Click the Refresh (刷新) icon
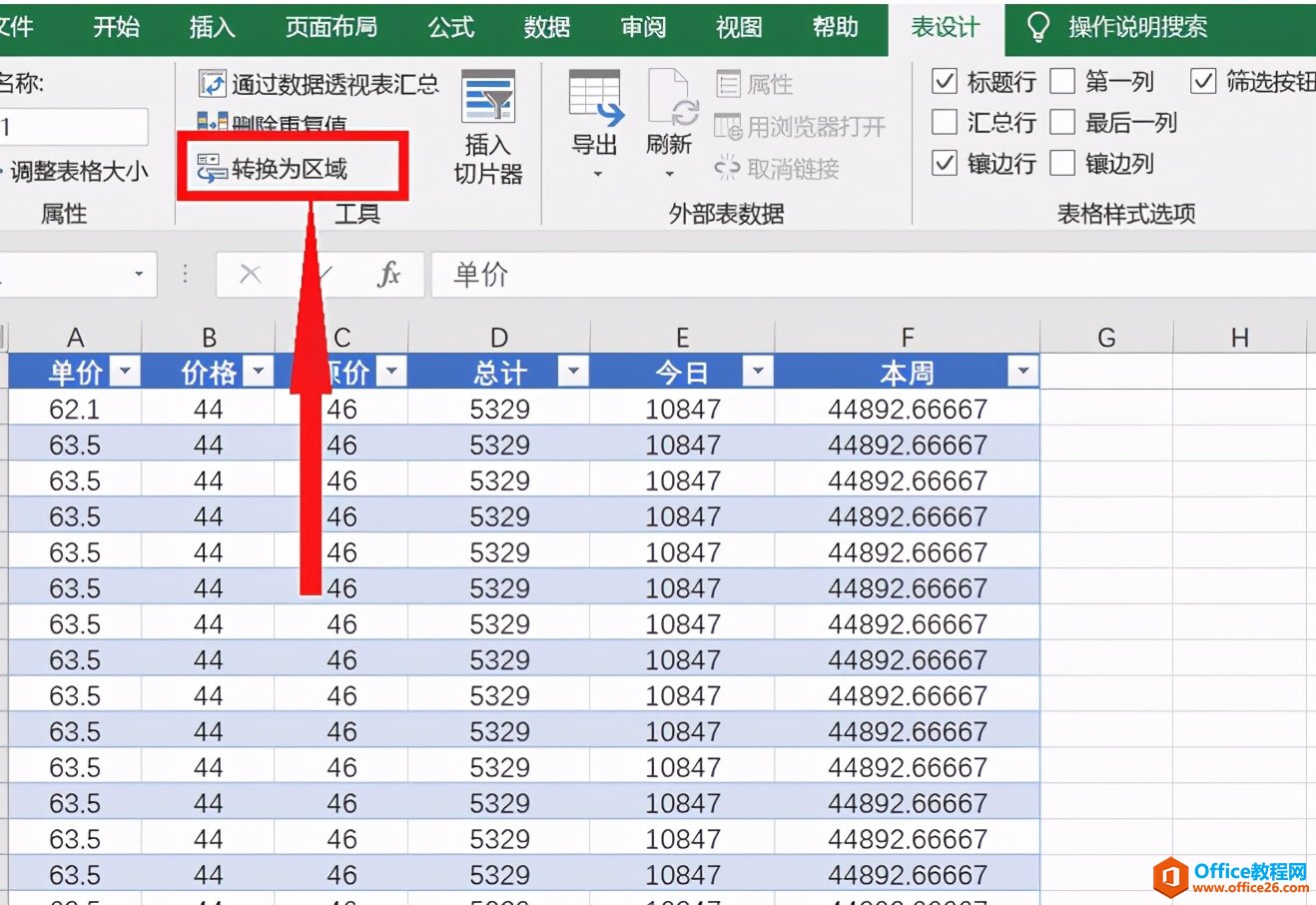 tap(671, 100)
